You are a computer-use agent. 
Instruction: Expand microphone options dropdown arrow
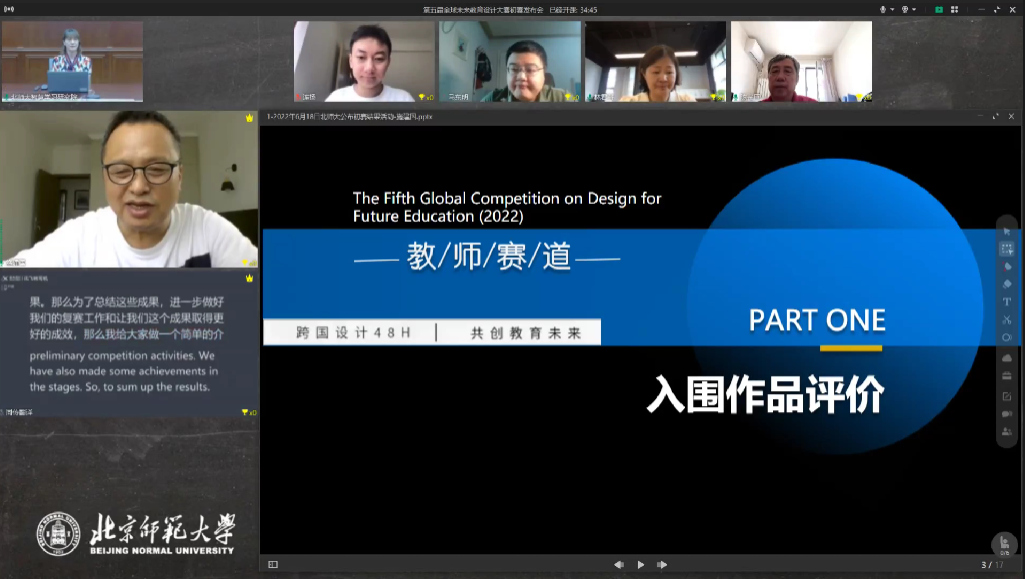893,9
